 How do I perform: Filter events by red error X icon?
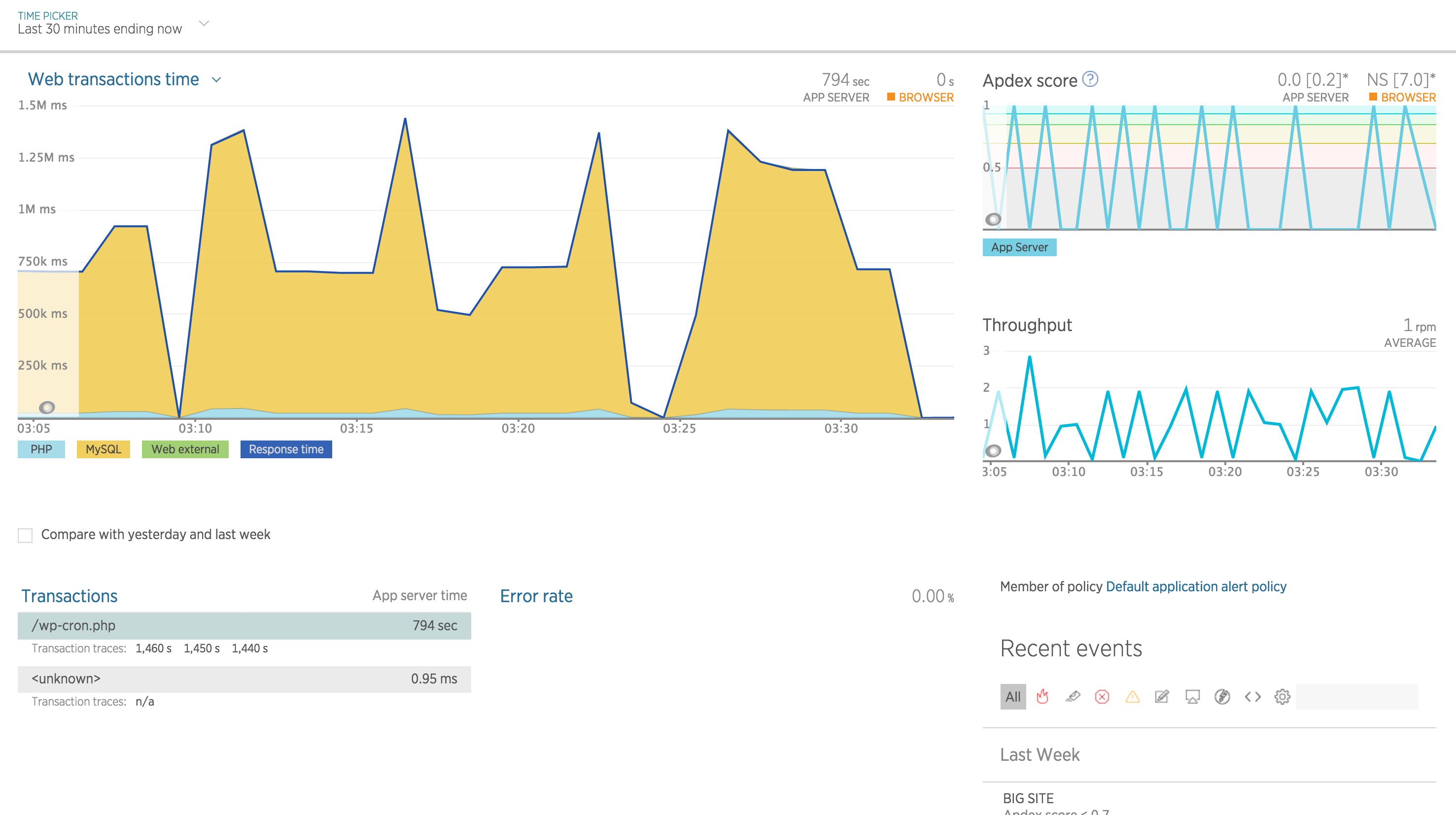1102,696
